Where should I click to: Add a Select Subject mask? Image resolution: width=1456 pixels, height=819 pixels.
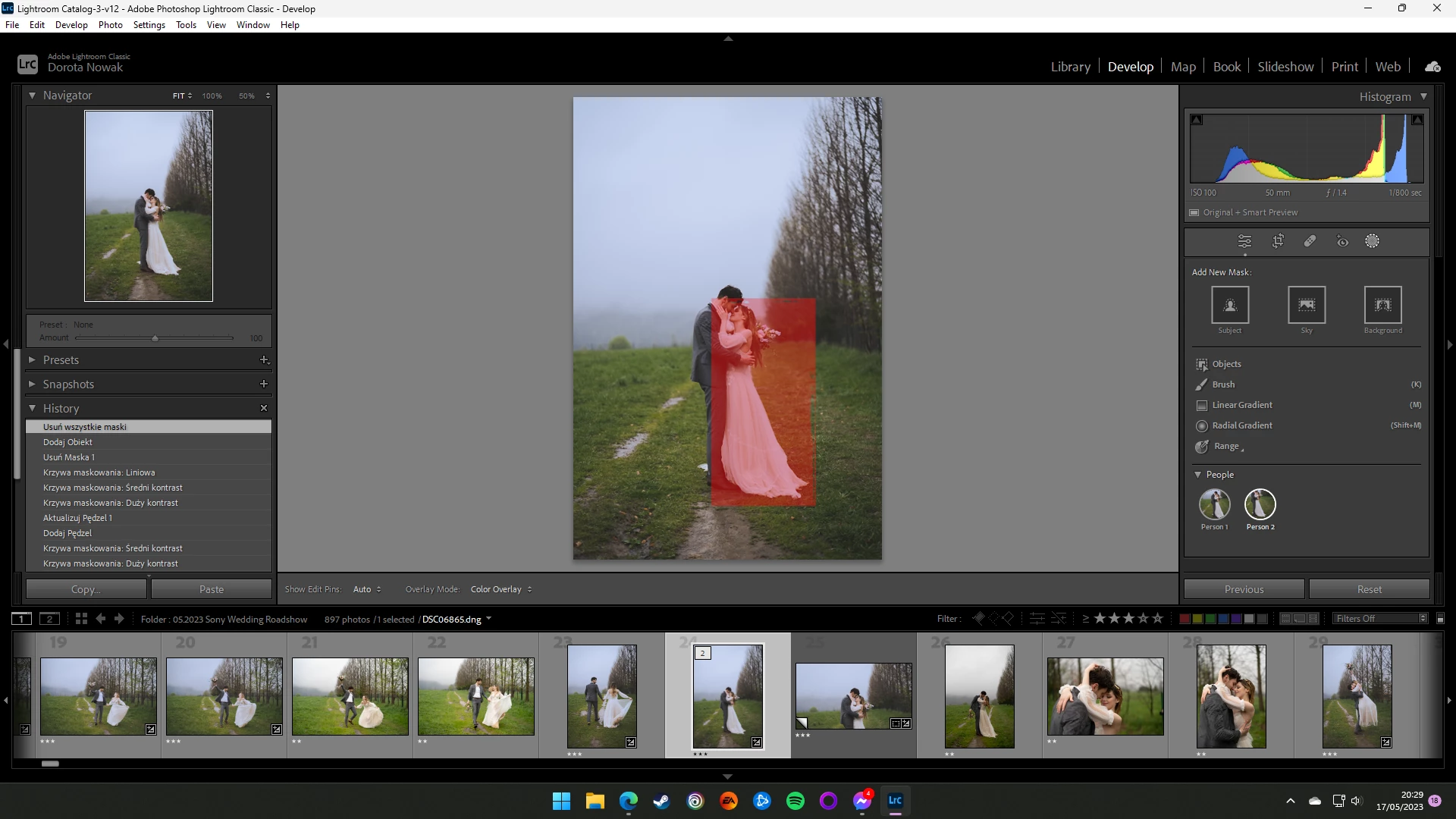coord(1230,305)
